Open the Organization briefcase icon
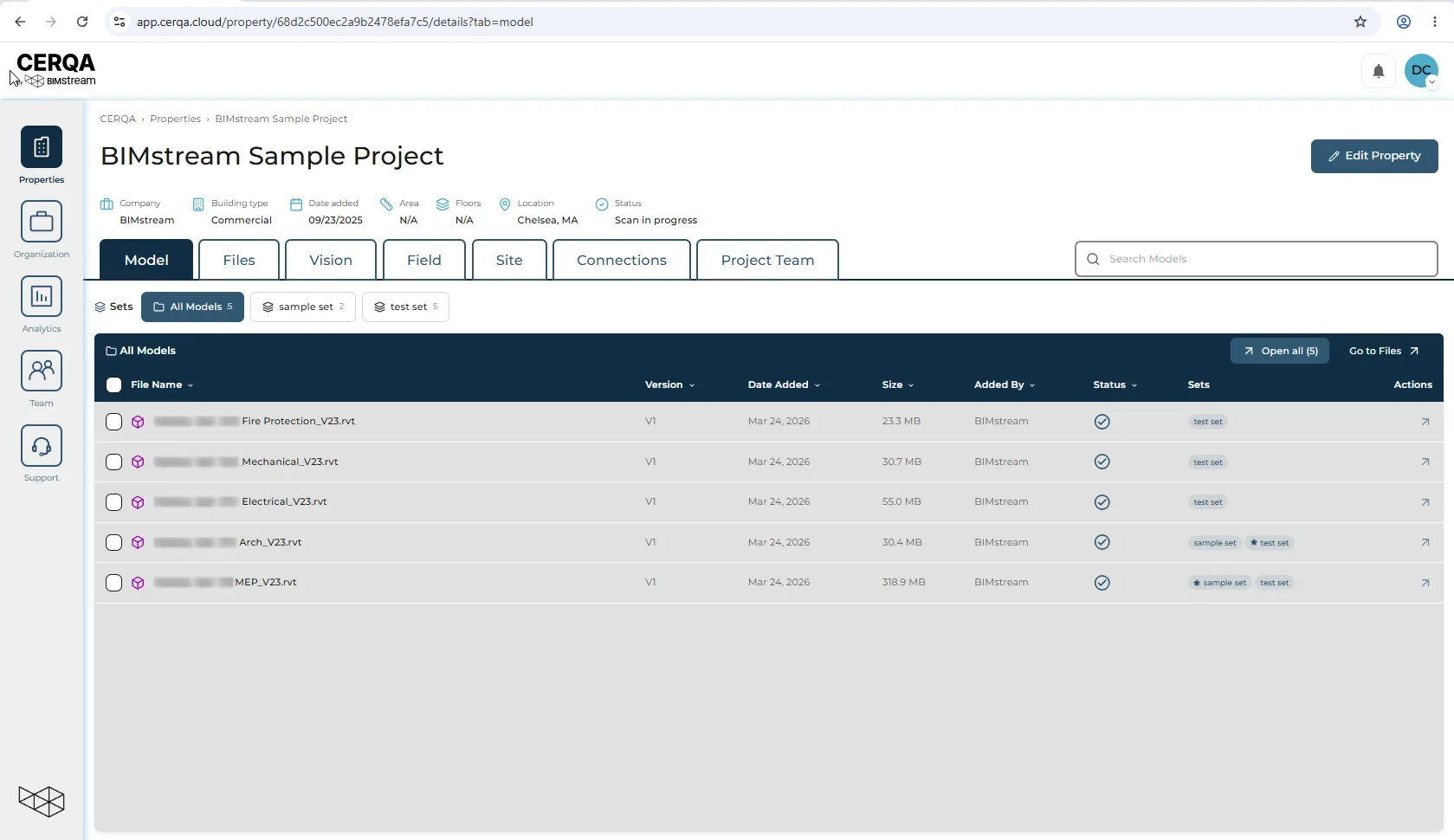The width and height of the screenshot is (1454, 840). click(x=42, y=222)
